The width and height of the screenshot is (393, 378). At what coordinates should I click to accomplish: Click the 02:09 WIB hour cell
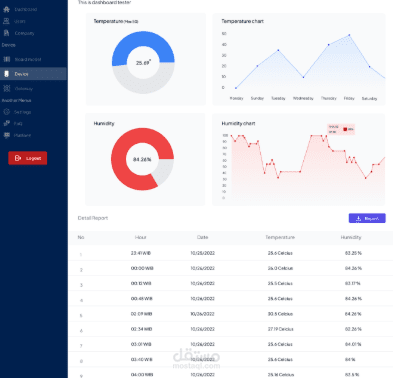pos(141,314)
